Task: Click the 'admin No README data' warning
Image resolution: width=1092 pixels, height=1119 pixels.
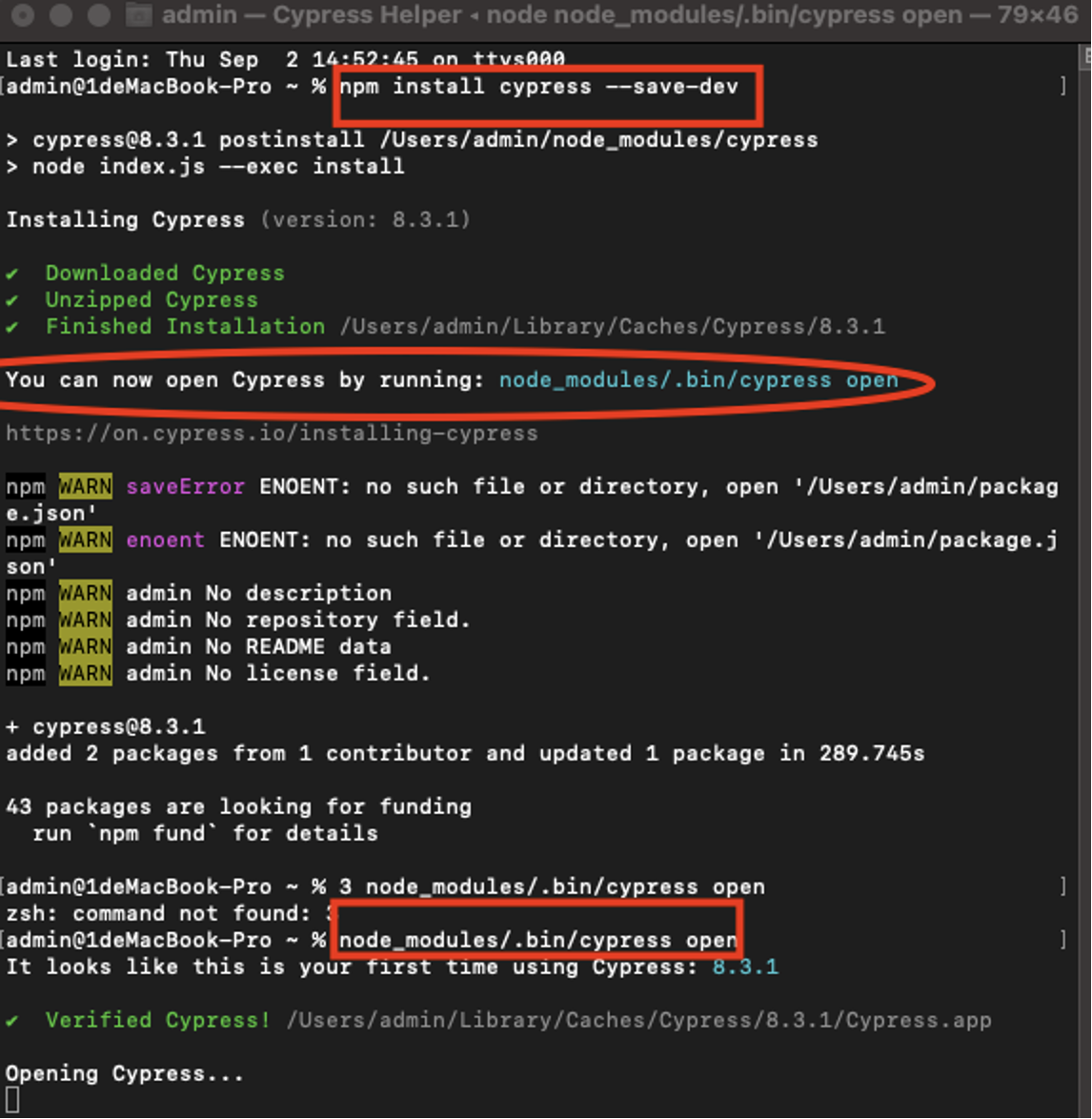Action: click(x=198, y=647)
